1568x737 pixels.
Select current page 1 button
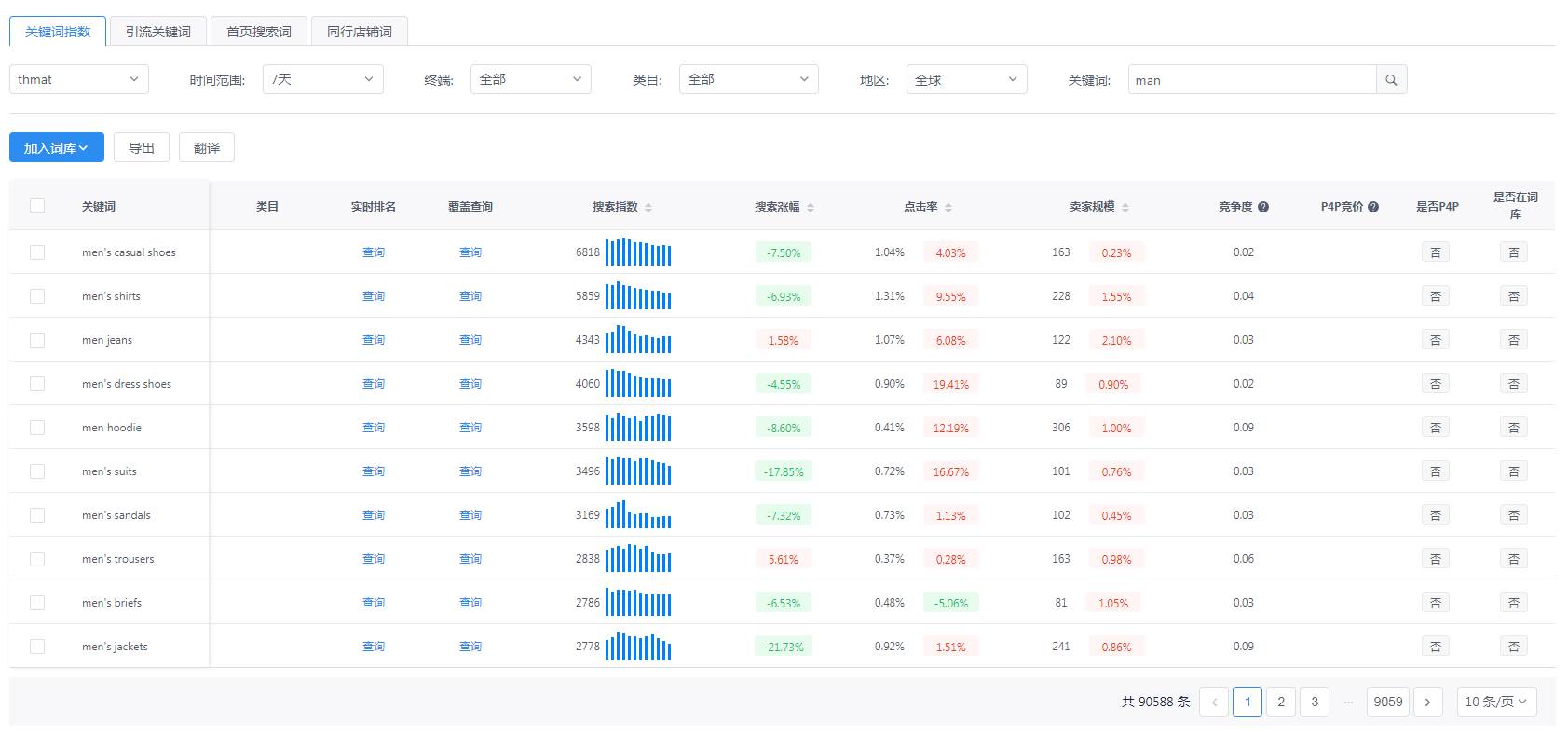click(1248, 702)
